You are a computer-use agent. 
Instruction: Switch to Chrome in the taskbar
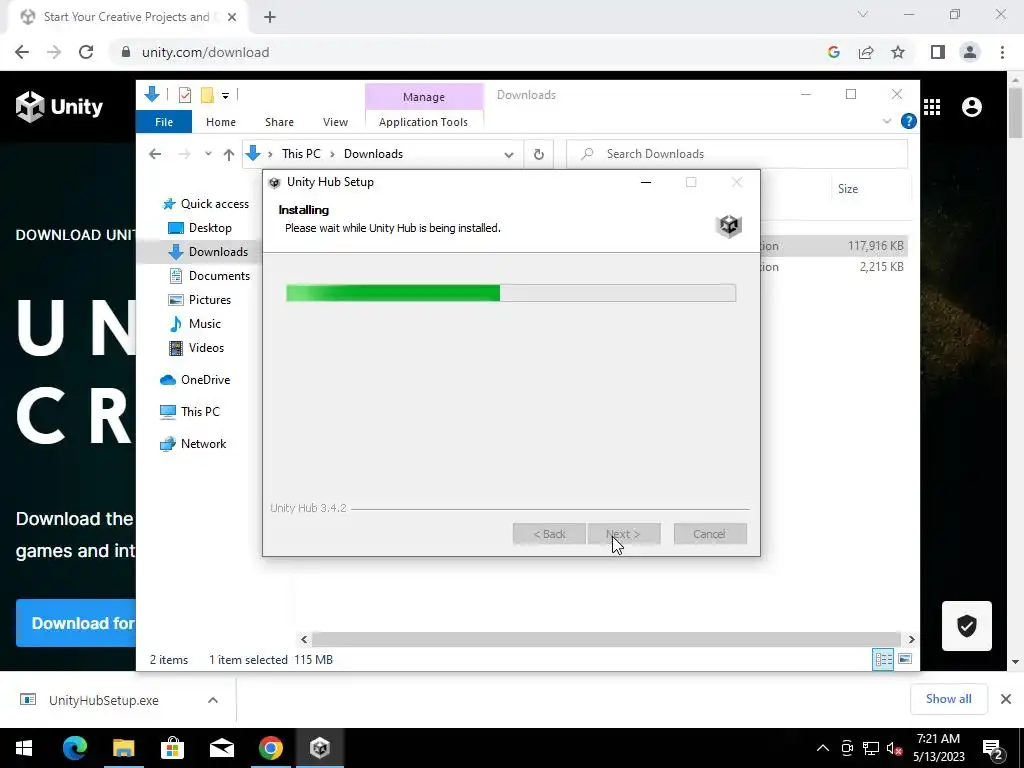click(x=270, y=748)
